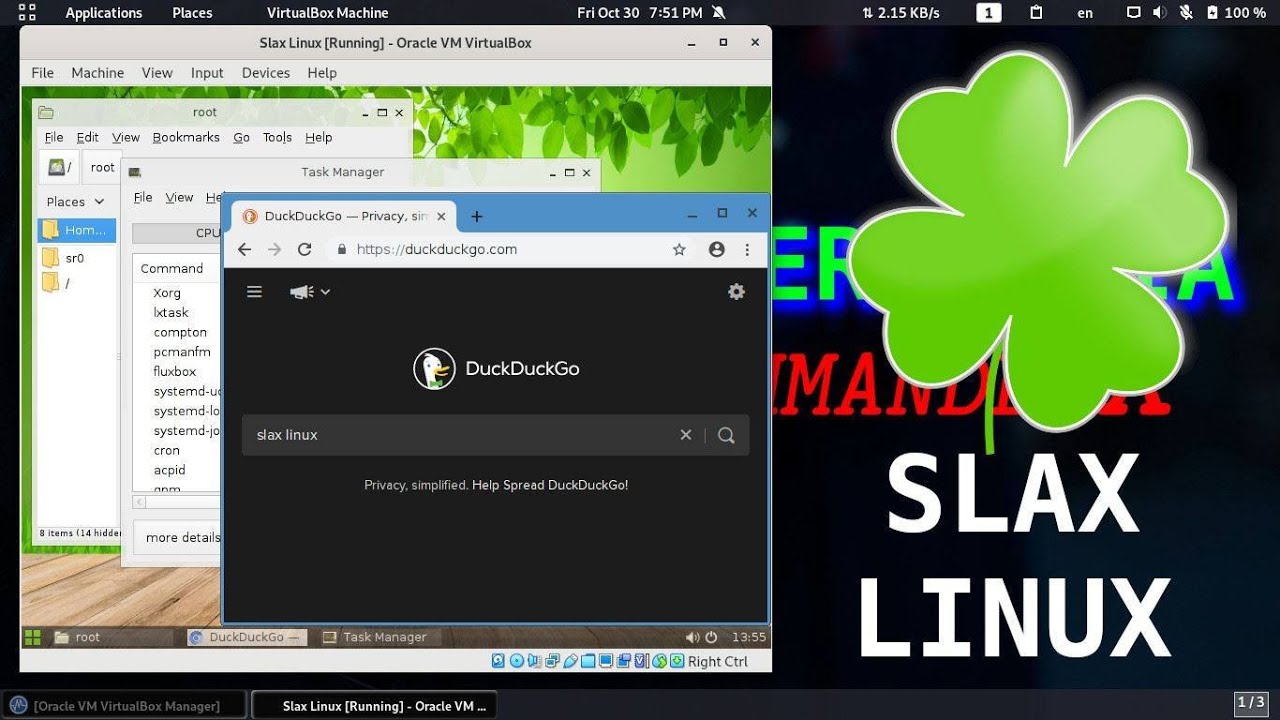The height and width of the screenshot is (720, 1280).
Task: Click workspace indicator 1 on host panel
Action: (988, 13)
